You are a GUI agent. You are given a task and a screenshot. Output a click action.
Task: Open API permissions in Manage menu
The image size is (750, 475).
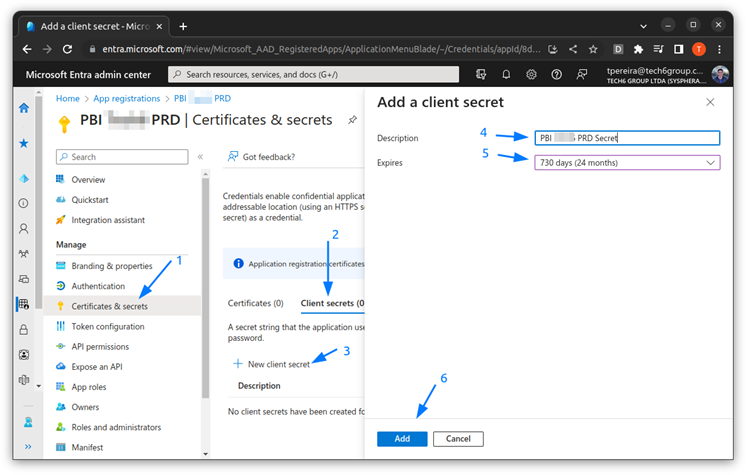click(x=100, y=347)
